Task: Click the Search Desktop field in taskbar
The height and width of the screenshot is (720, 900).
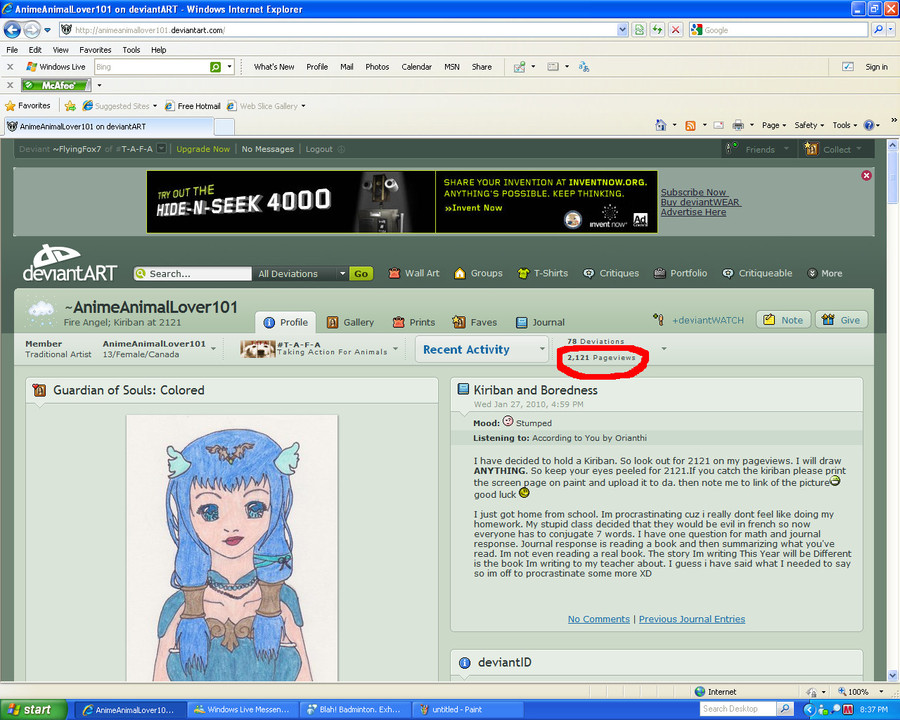Action: pyautogui.click(x=738, y=709)
